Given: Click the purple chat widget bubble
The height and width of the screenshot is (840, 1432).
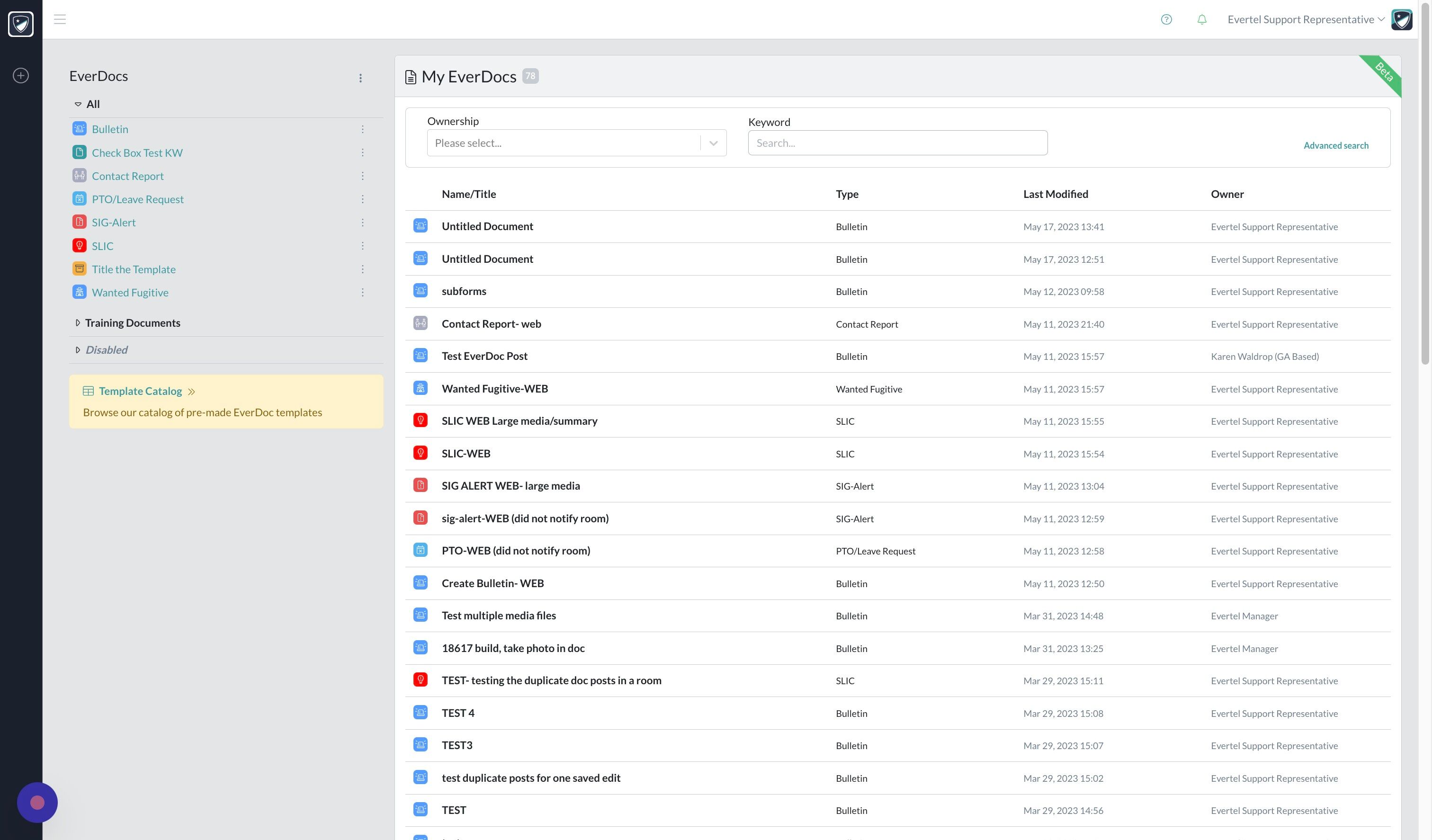Looking at the screenshot, I should coord(37,802).
